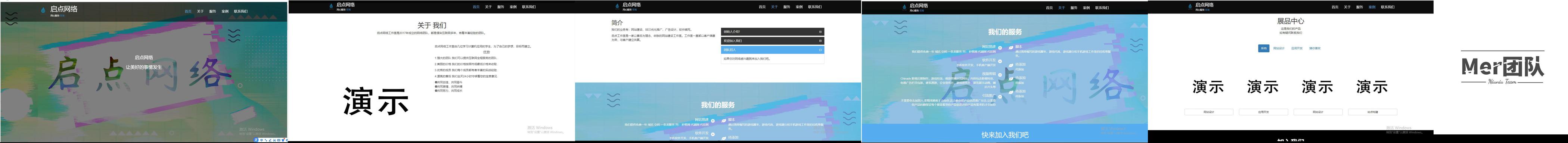The width and height of the screenshot is (1568, 143).
Task: Click the wavy lines decoration beside 我们的服务 title
Action: click(x=901, y=27)
